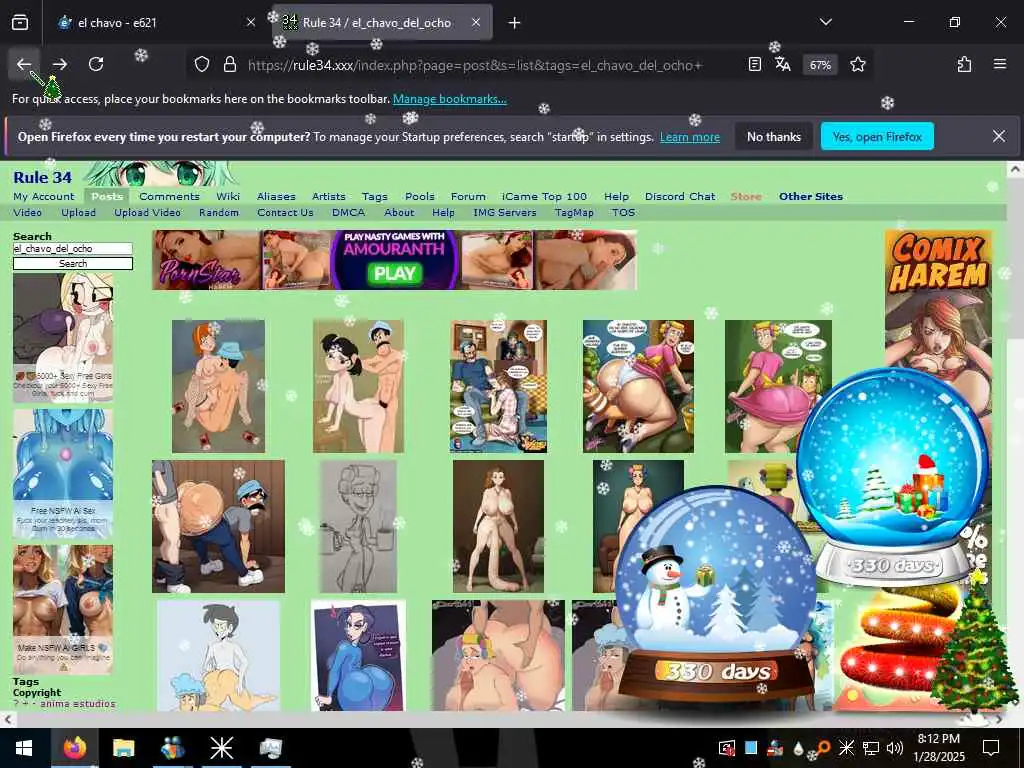
Task: Open the 'Discord Chat' link
Action: click(680, 197)
